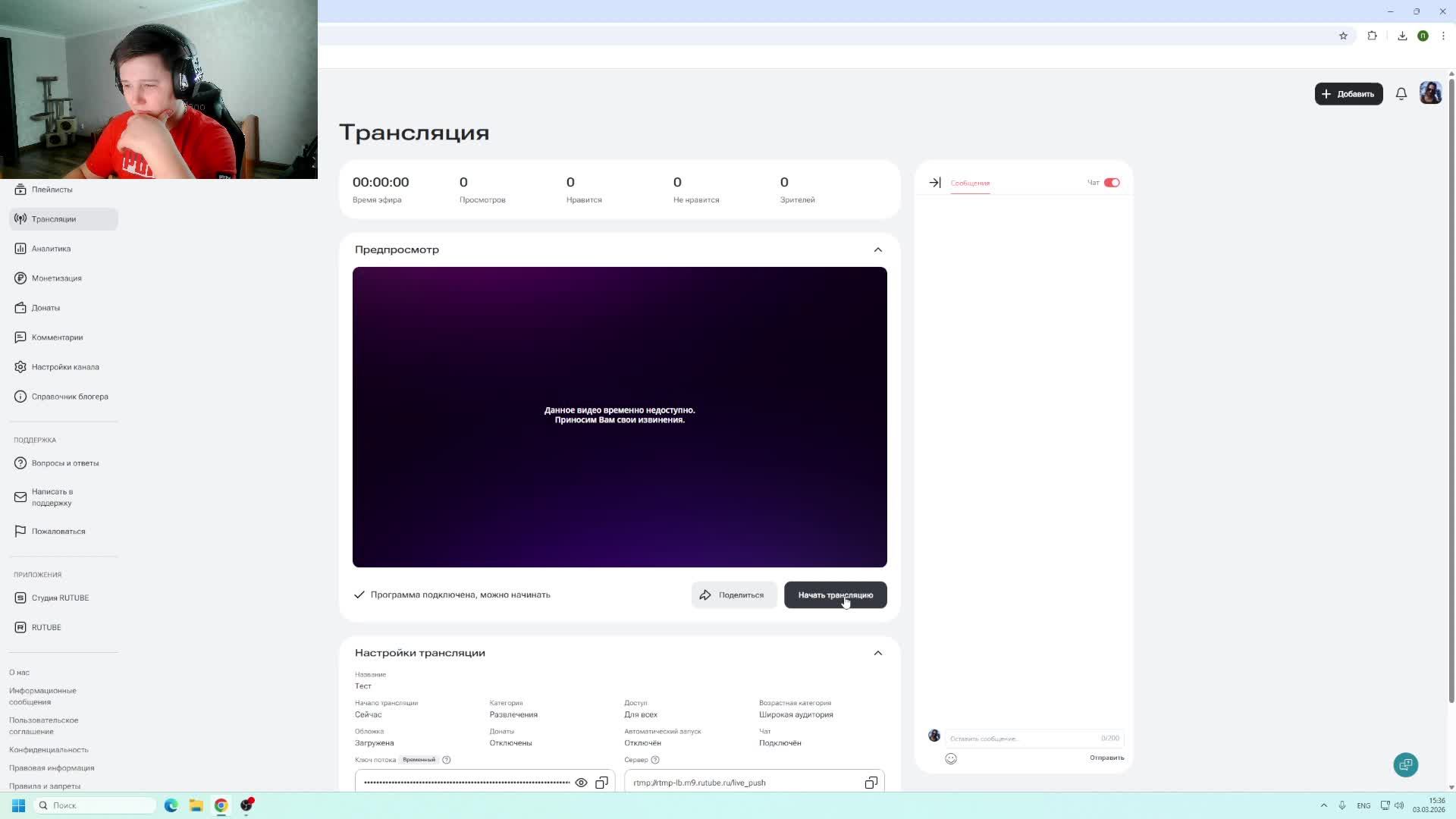Viewport: 1456px width, 819px height.
Task: Collapse chat panel with arrow icon
Action: pyautogui.click(x=934, y=183)
